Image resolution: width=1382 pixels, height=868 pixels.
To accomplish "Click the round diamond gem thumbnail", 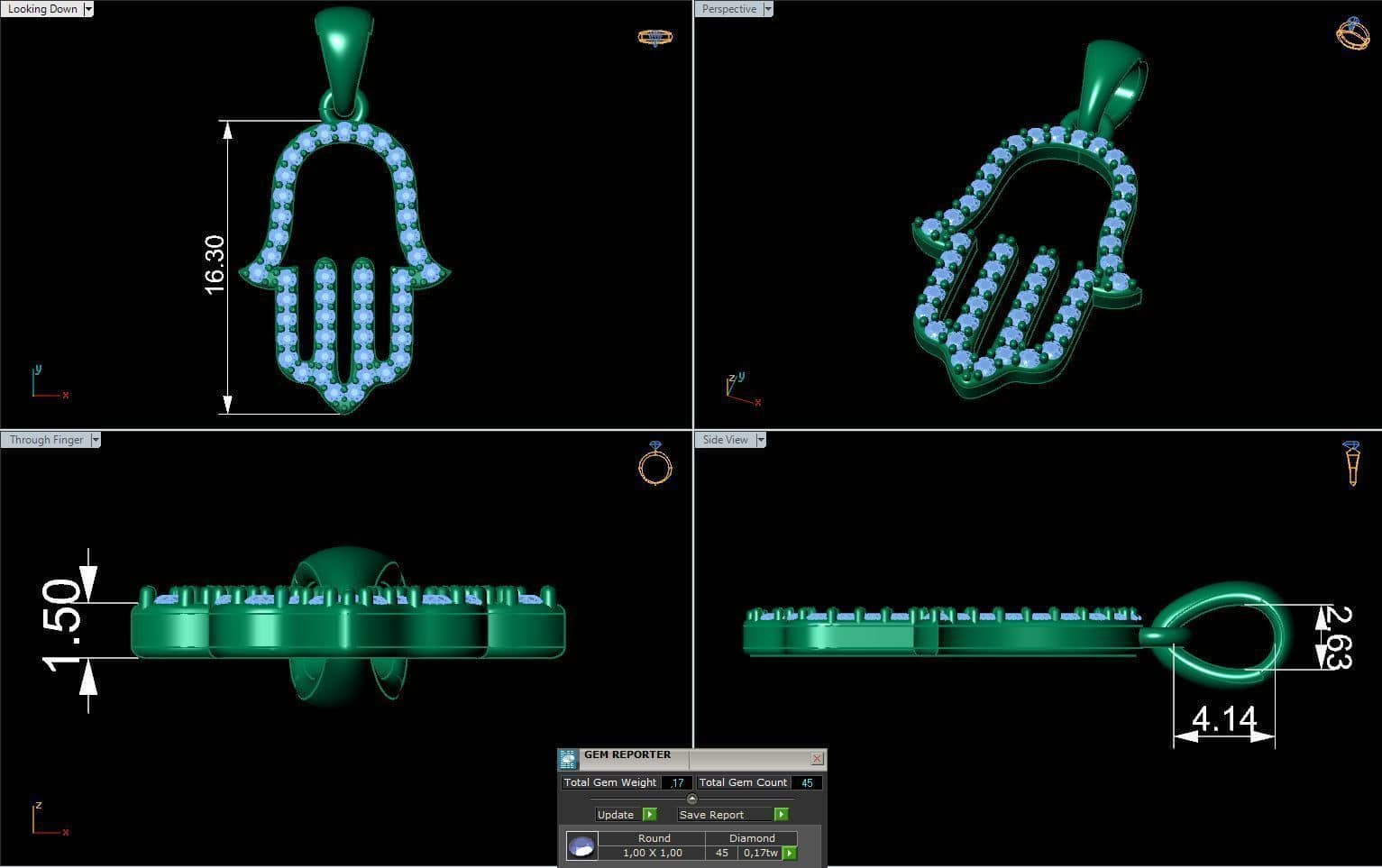I will (x=581, y=846).
